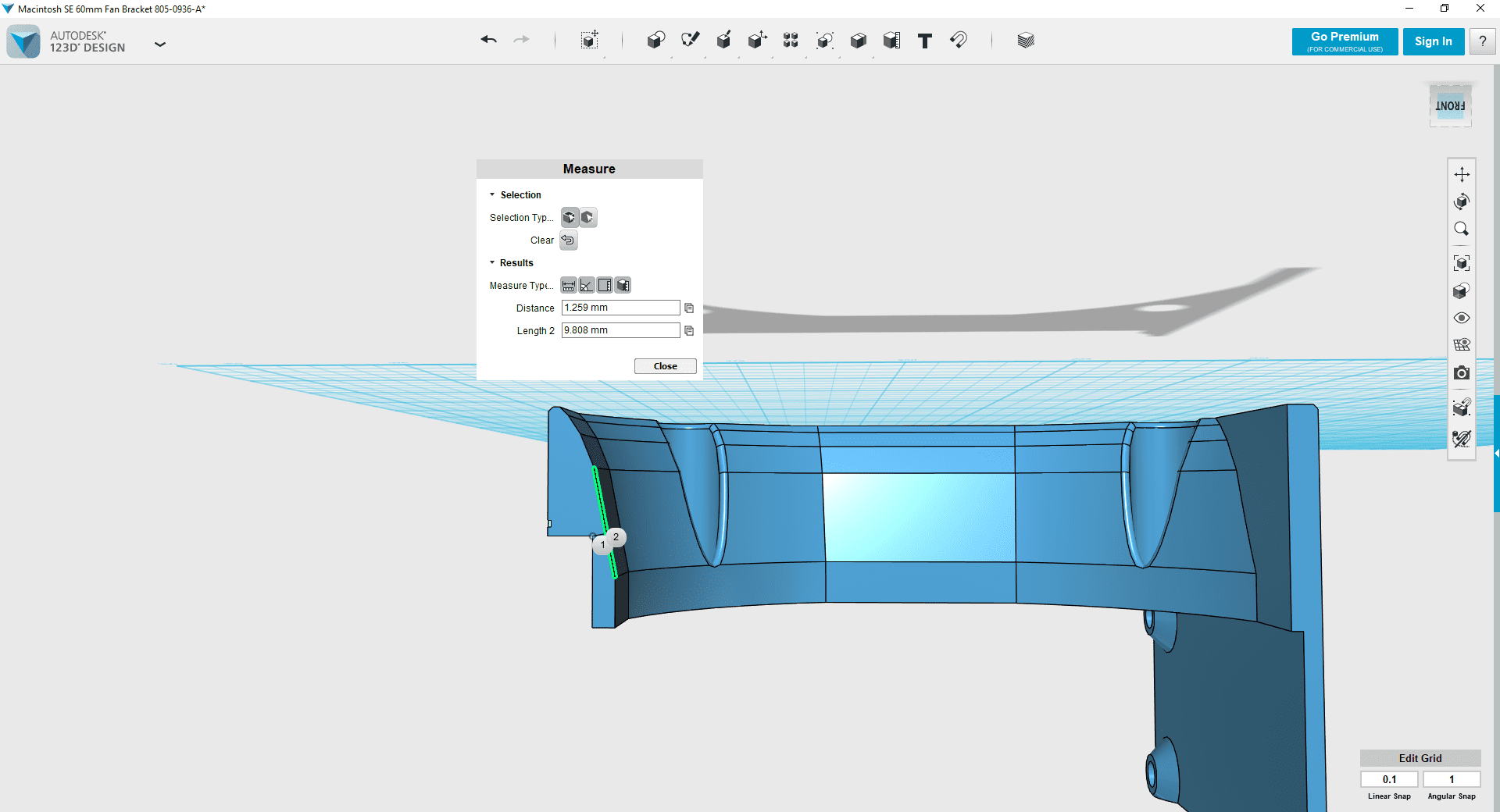
Task: Collapse the Selection section
Action: [492, 194]
